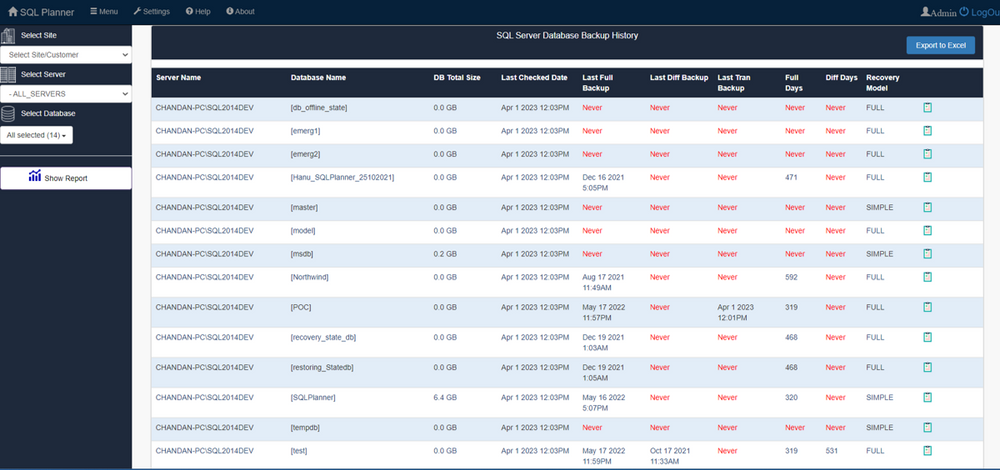
Task: Click the Help menu item
Action: tap(198, 12)
